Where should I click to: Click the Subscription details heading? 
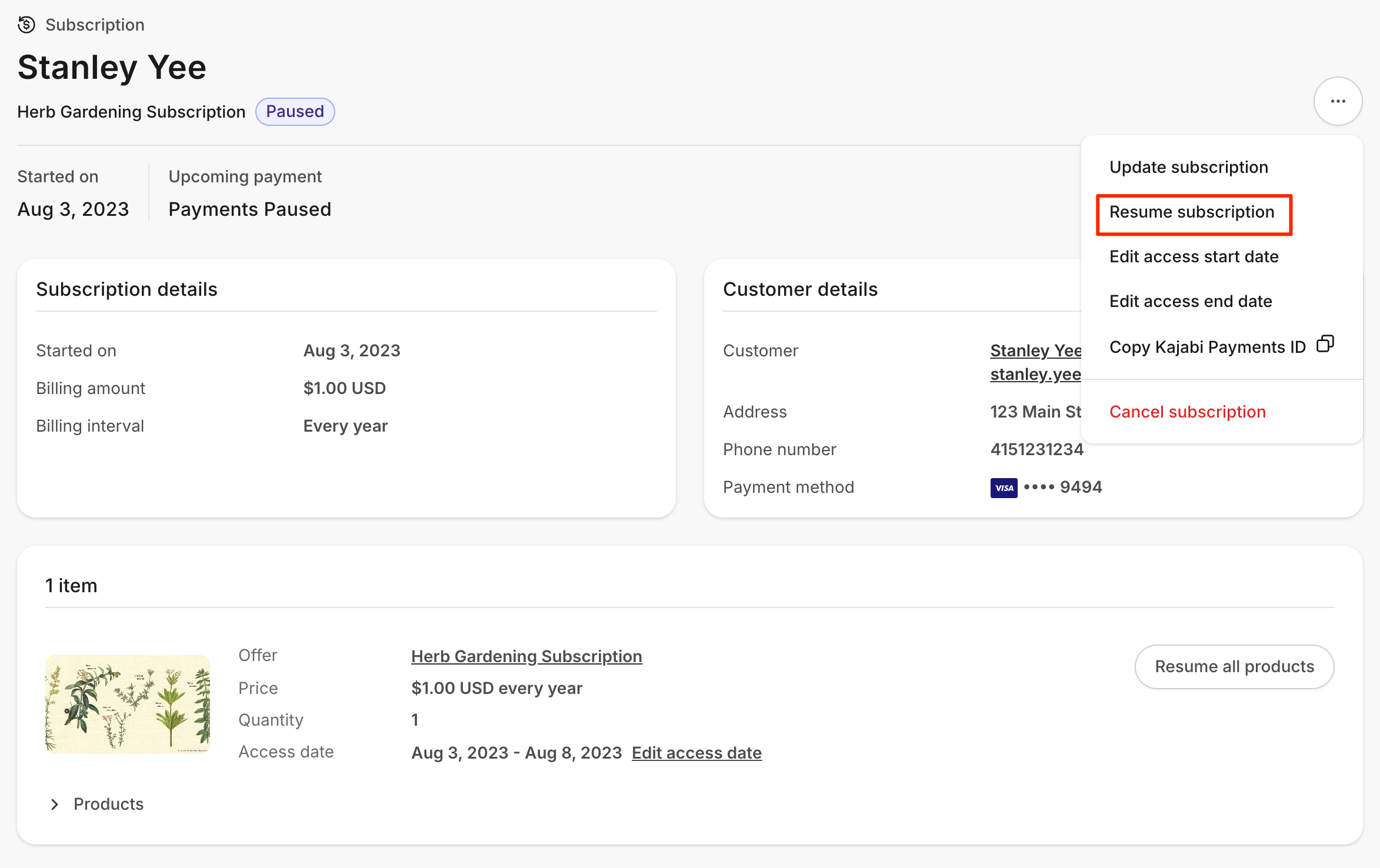pyautogui.click(x=126, y=289)
